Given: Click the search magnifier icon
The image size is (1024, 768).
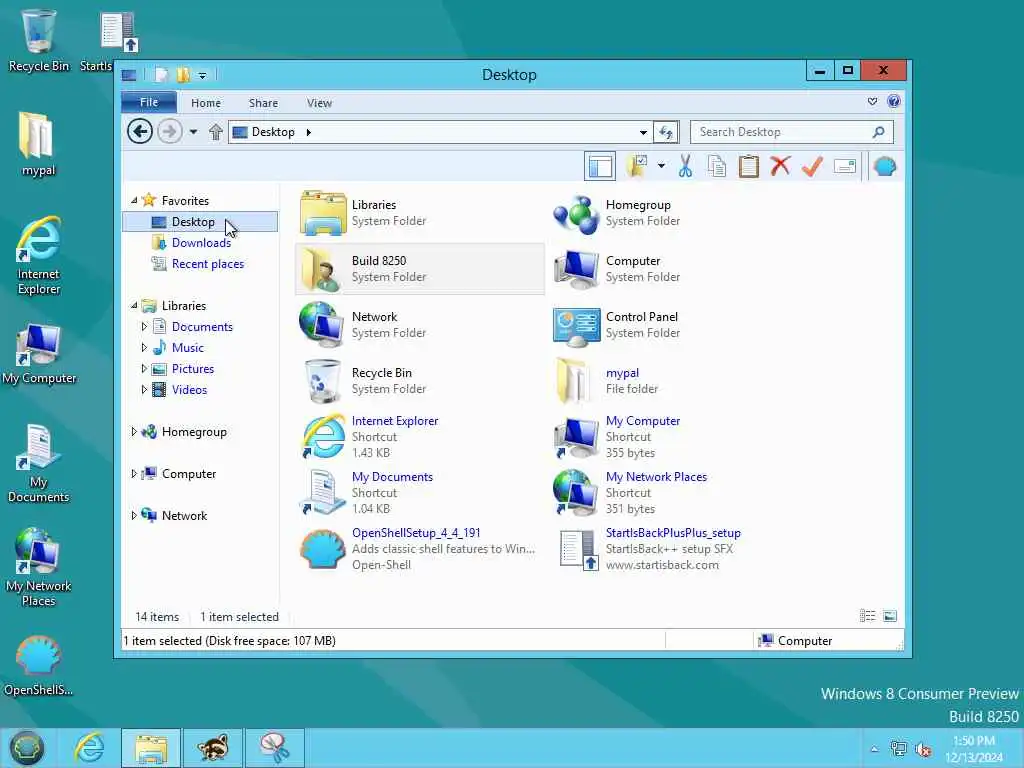Looking at the screenshot, I should [878, 132].
